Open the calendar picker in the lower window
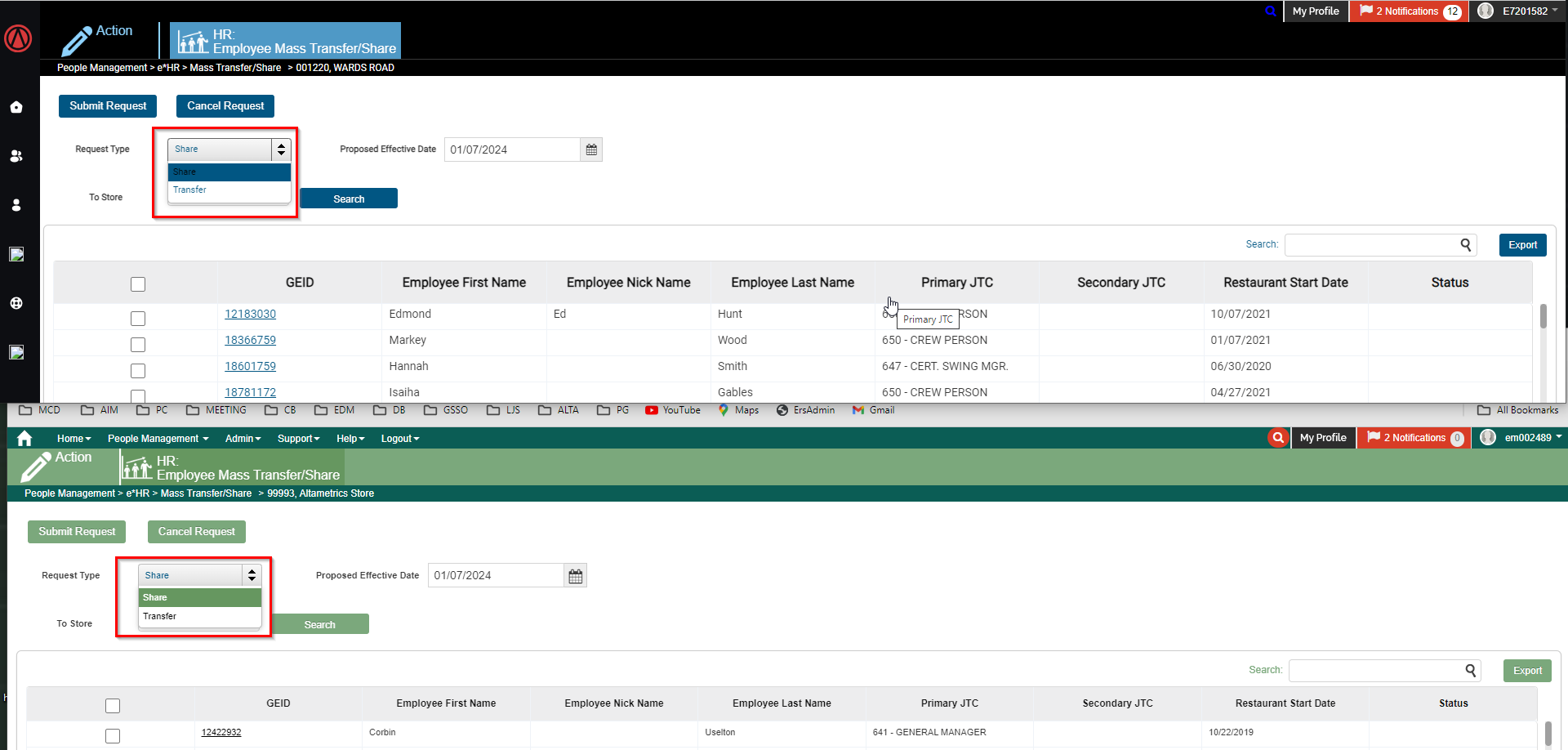1568x750 pixels. point(576,576)
